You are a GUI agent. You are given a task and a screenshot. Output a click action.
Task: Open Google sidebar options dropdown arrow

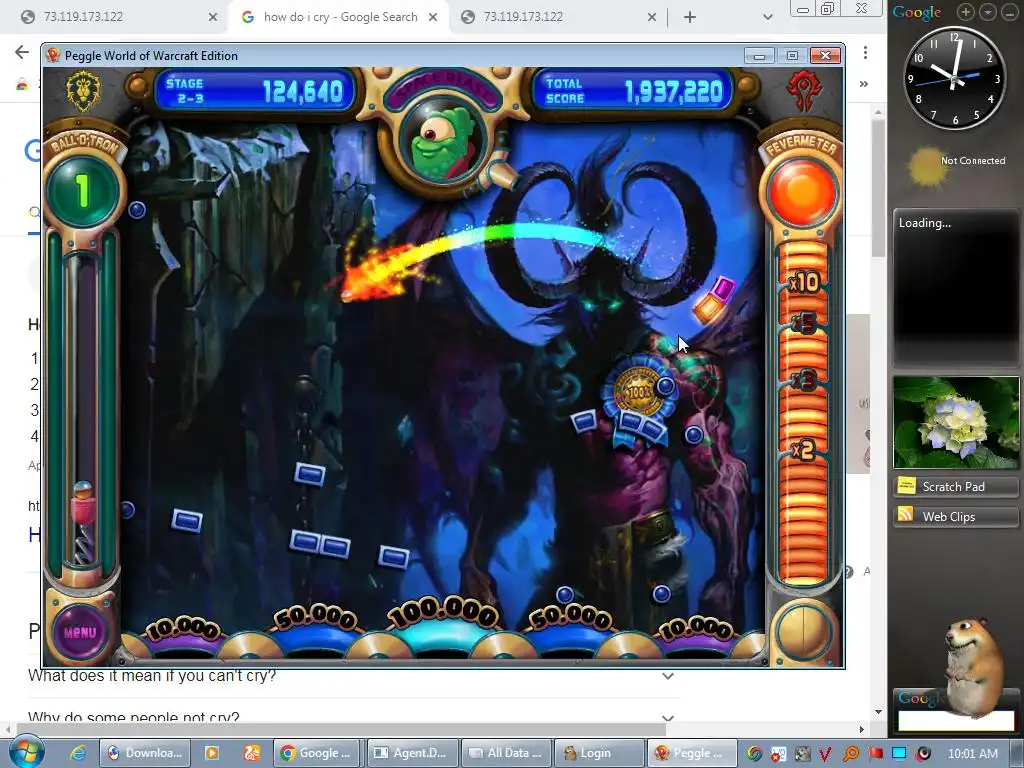(x=987, y=12)
